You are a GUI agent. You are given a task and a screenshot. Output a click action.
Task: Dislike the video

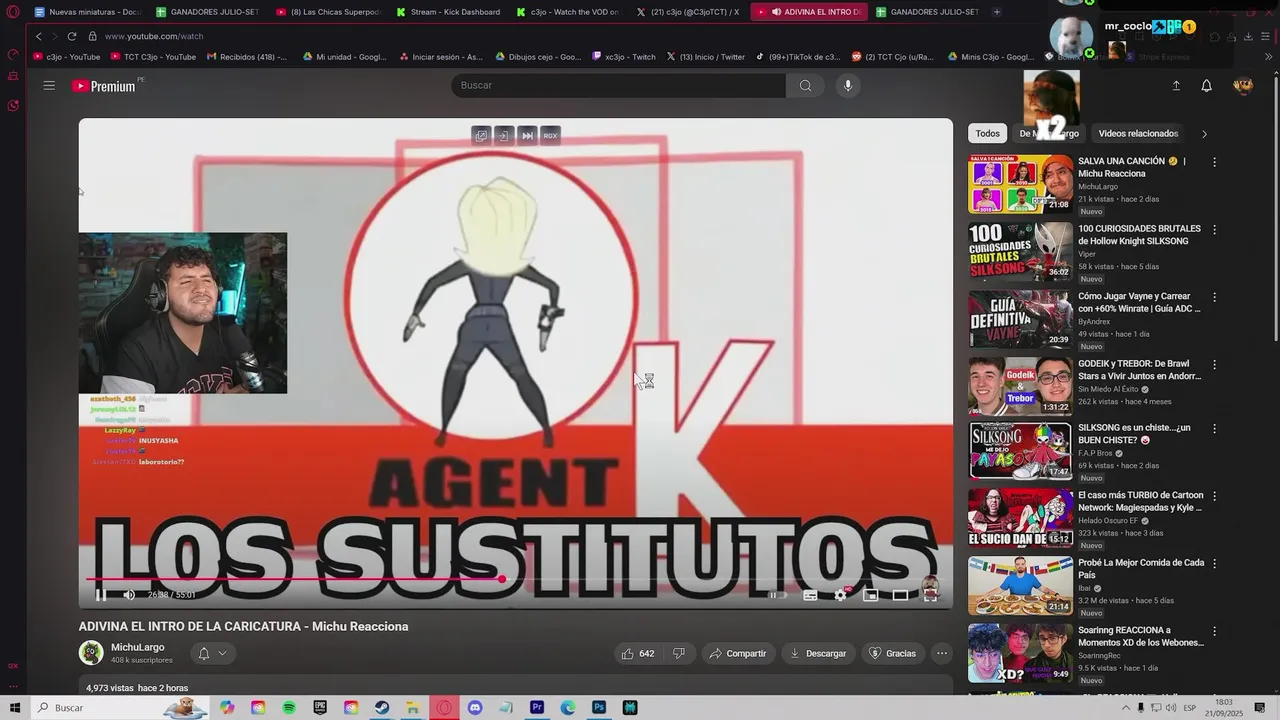coord(679,654)
